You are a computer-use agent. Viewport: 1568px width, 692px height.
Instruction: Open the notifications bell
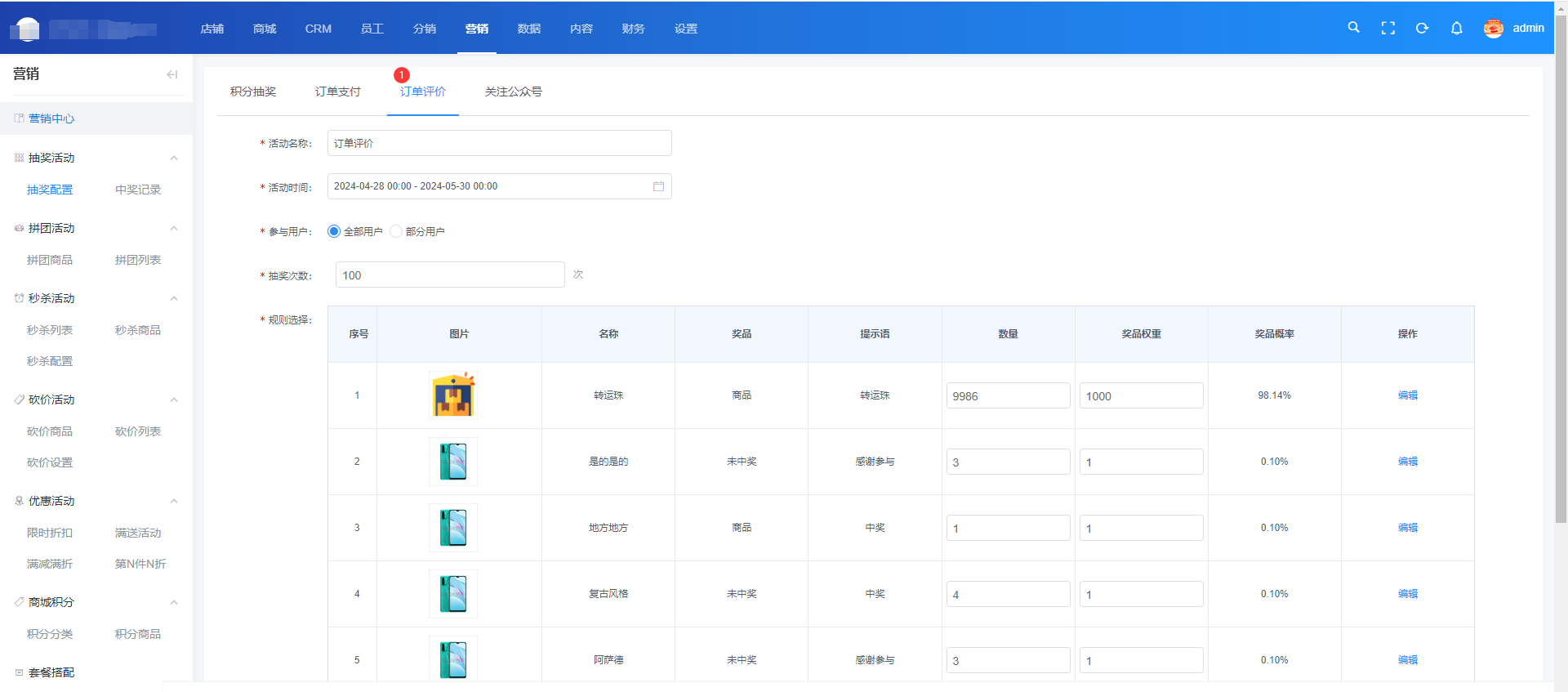(1457, 28)
